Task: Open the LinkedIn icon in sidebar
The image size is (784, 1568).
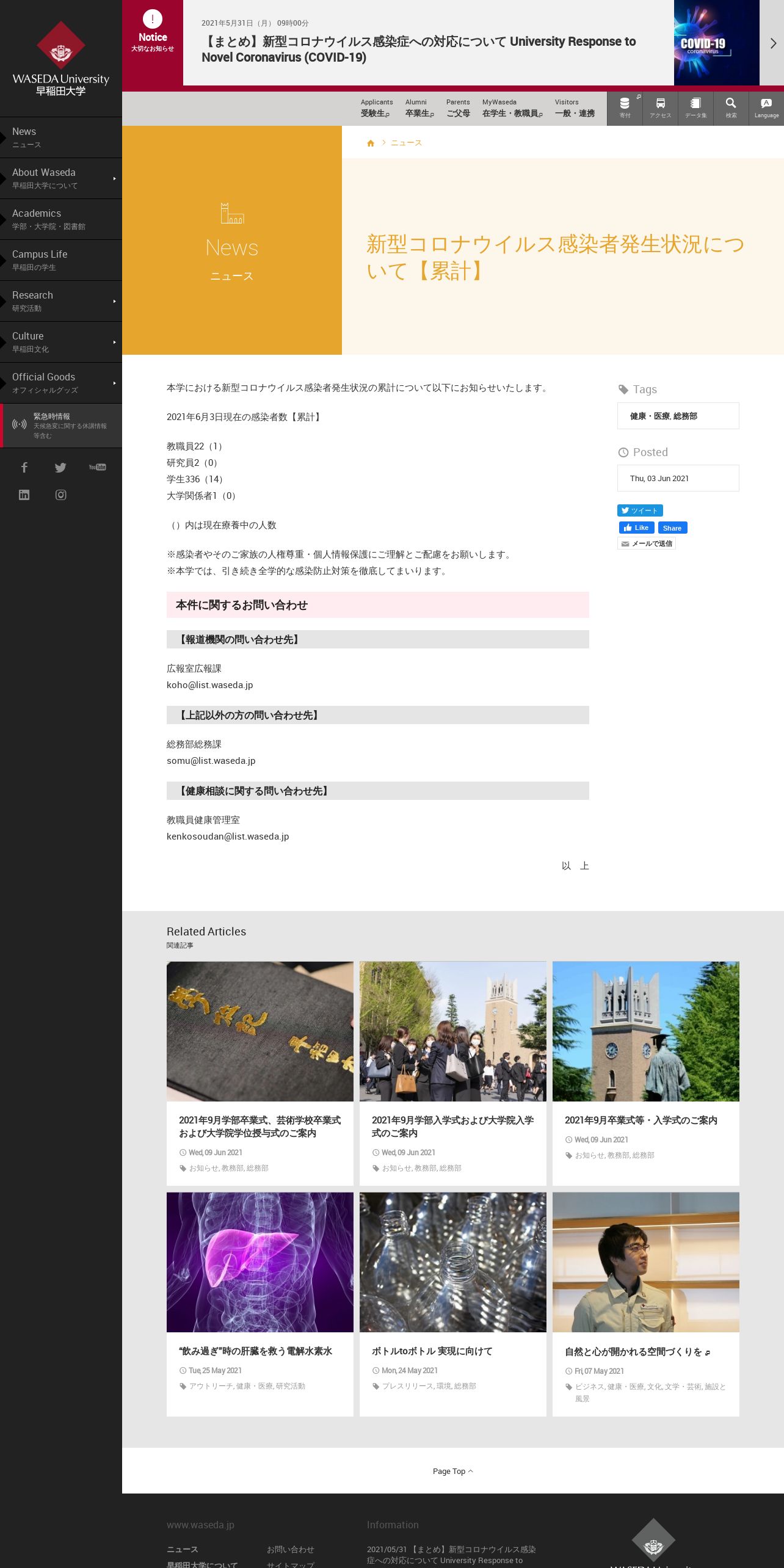Action: 24,495
